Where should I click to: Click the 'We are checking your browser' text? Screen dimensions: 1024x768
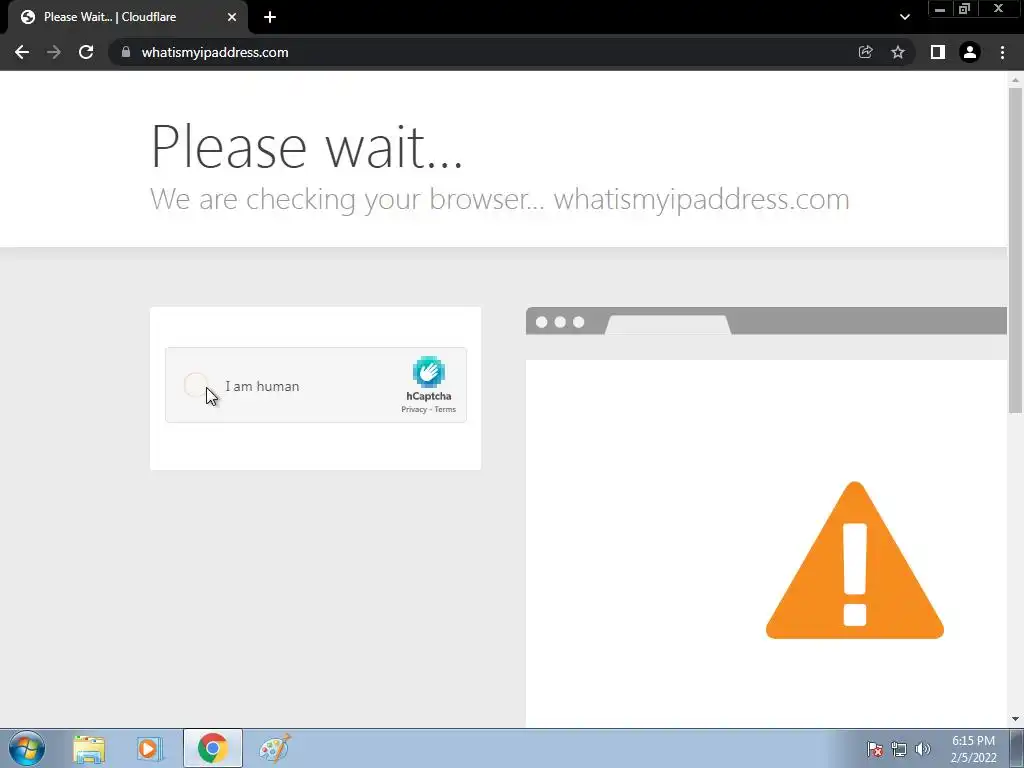tap(347, 199)
